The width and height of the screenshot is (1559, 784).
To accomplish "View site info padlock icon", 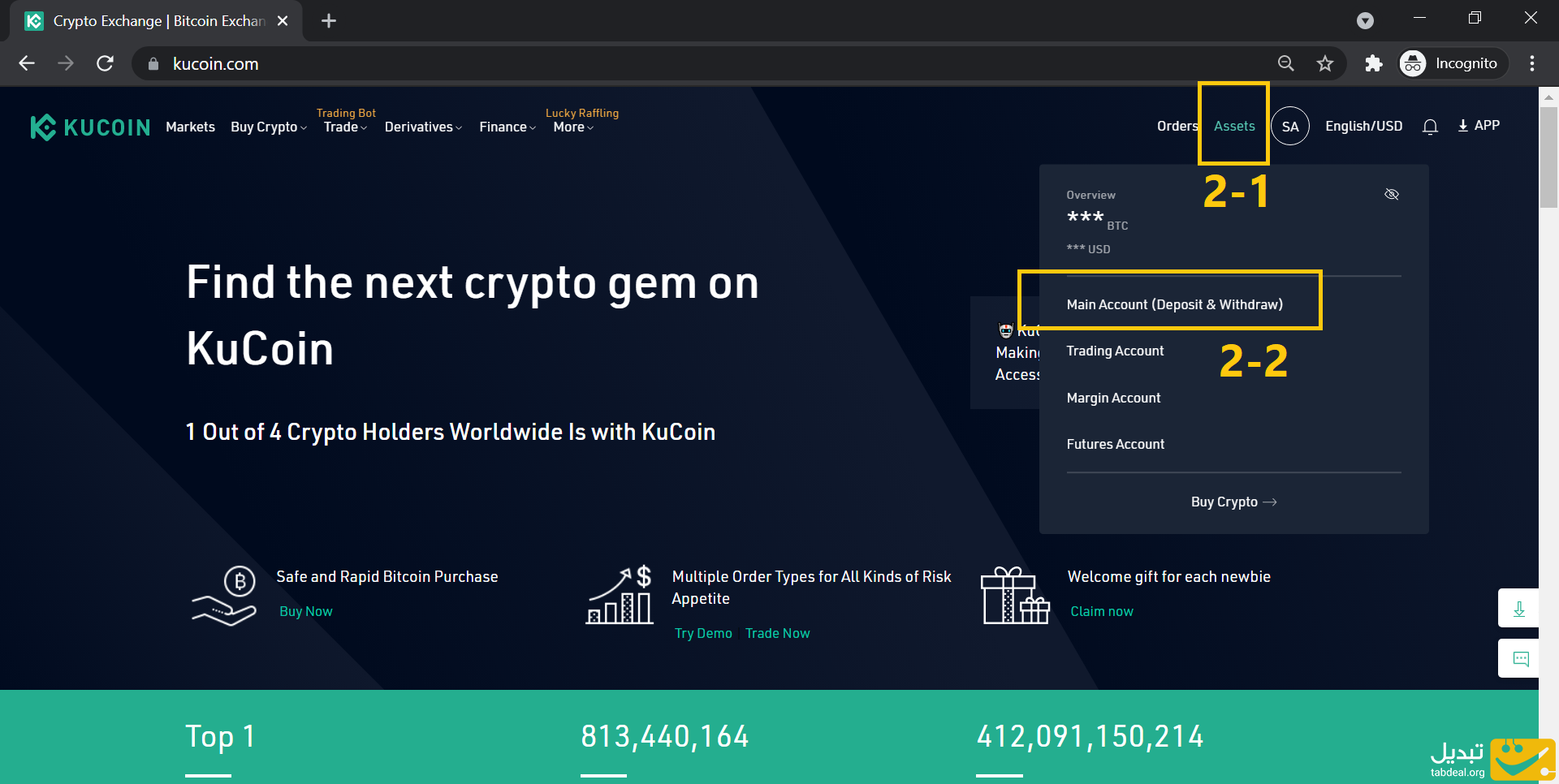I will (x=153, y=63).
